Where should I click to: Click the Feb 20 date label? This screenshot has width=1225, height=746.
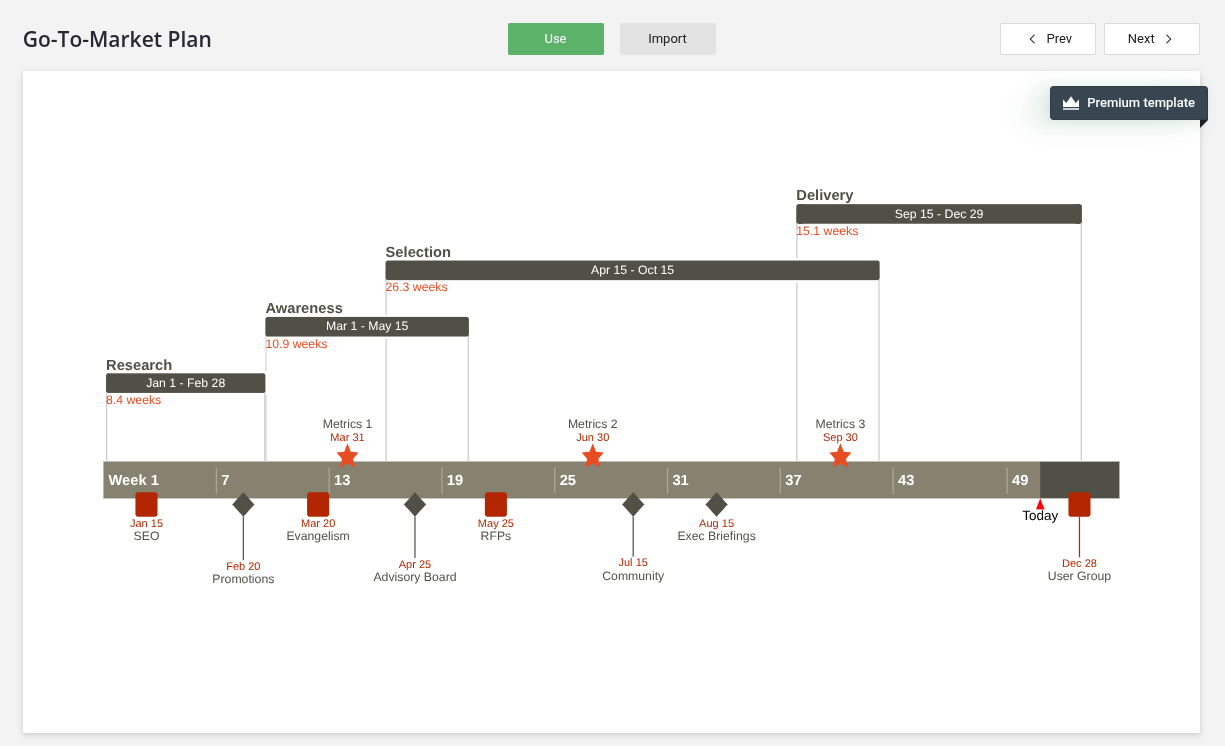243,566
